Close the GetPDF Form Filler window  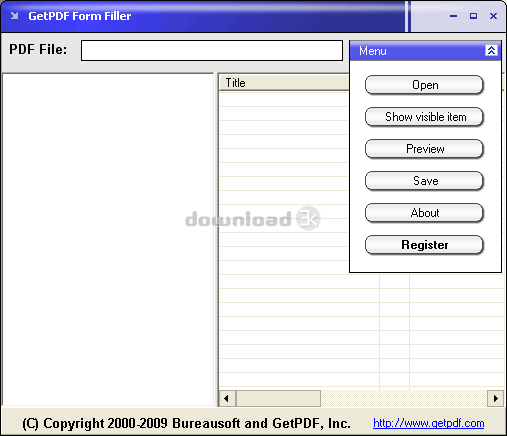[x=493, y=16]
